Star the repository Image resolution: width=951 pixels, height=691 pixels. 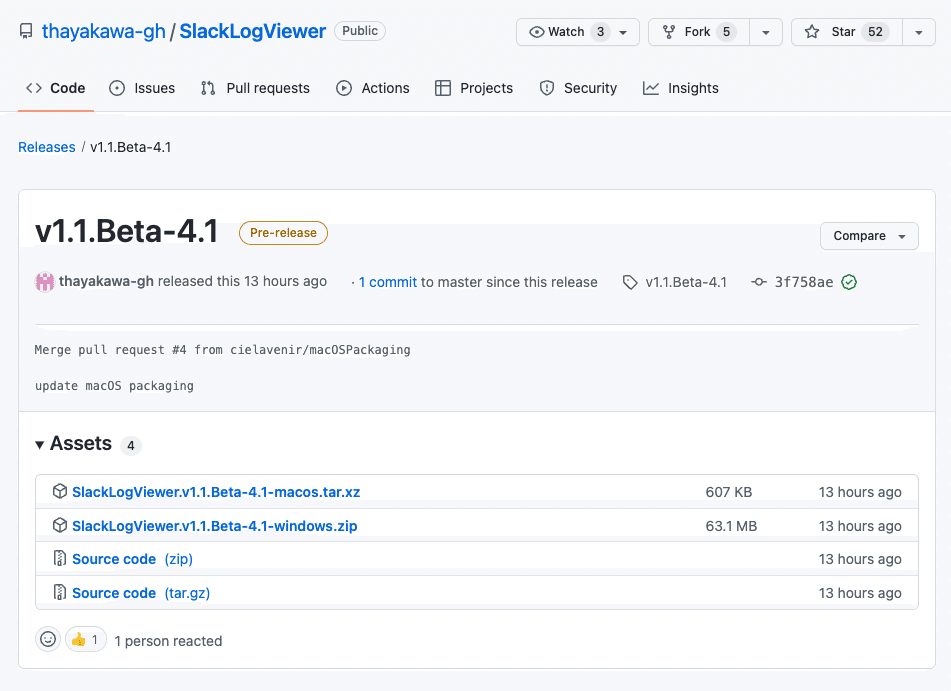coord(846,32)
